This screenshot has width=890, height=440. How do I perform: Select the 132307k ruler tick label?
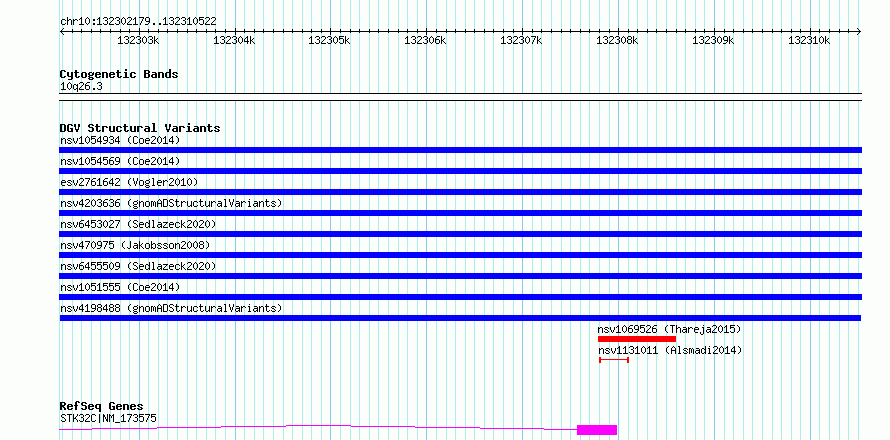522,40
